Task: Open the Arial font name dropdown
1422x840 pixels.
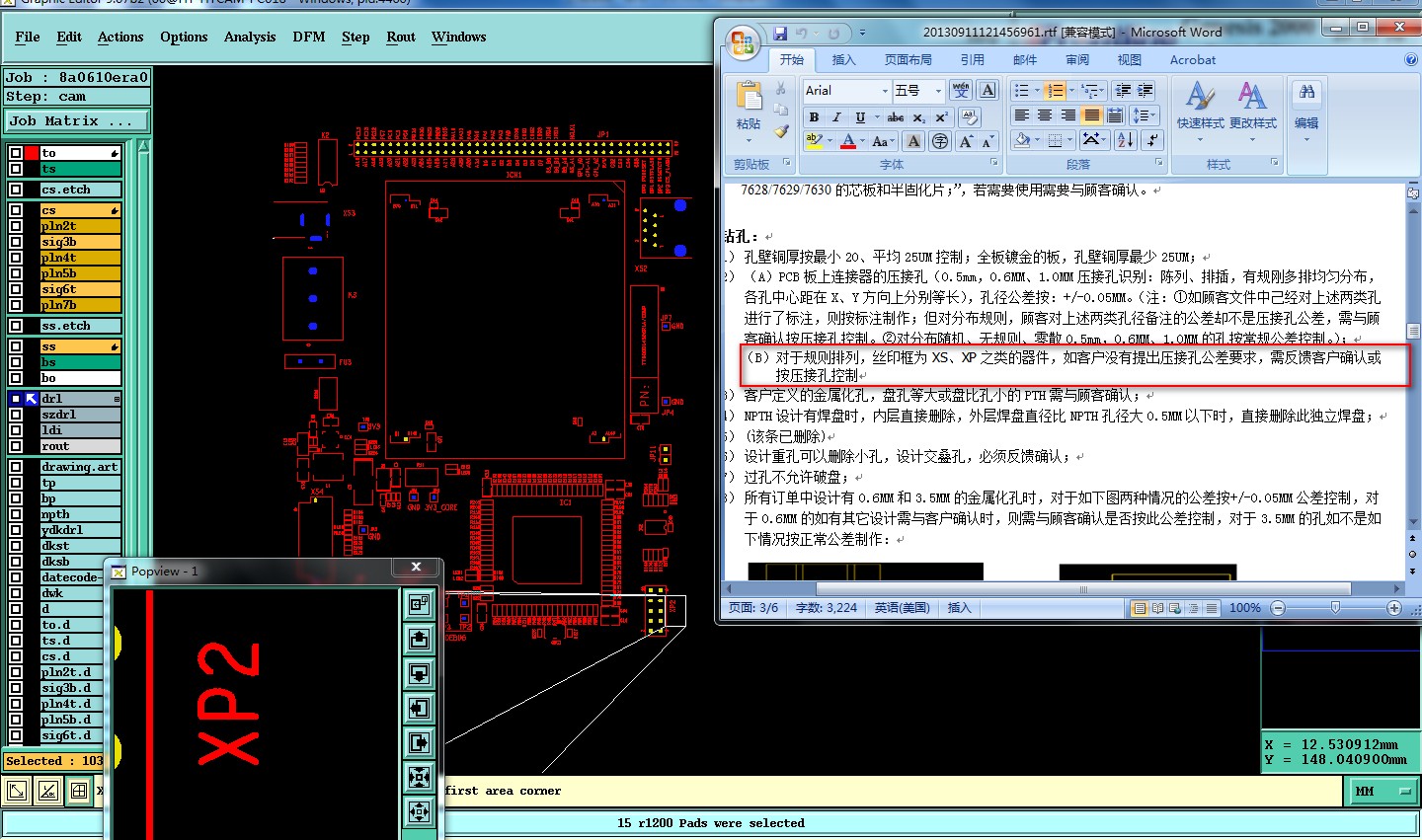Action: (x=884, y=91)
